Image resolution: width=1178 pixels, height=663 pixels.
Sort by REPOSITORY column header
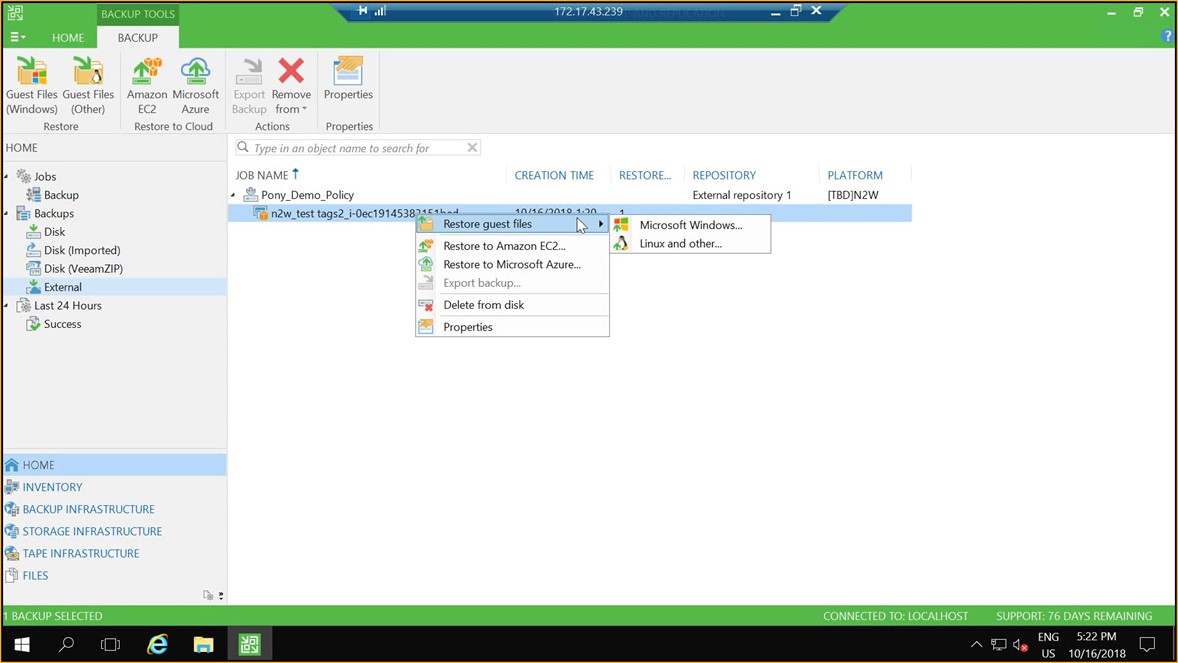tap(724, 175)
